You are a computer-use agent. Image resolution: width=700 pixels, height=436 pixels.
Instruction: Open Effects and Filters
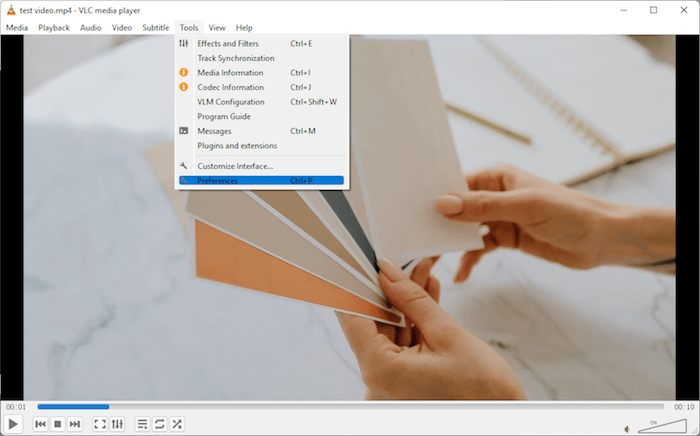(229, 44)
